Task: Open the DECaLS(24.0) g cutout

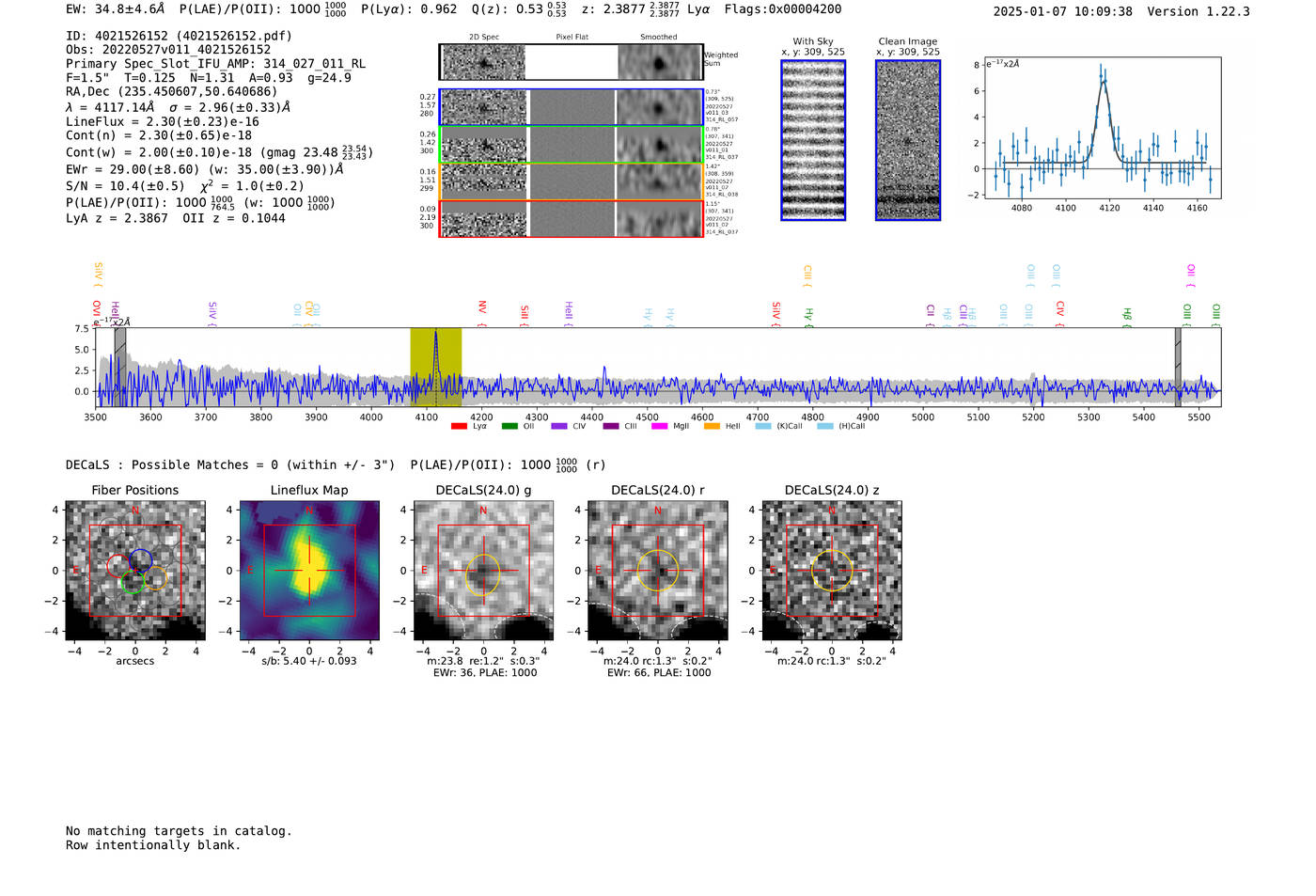Action: (483, 571)
